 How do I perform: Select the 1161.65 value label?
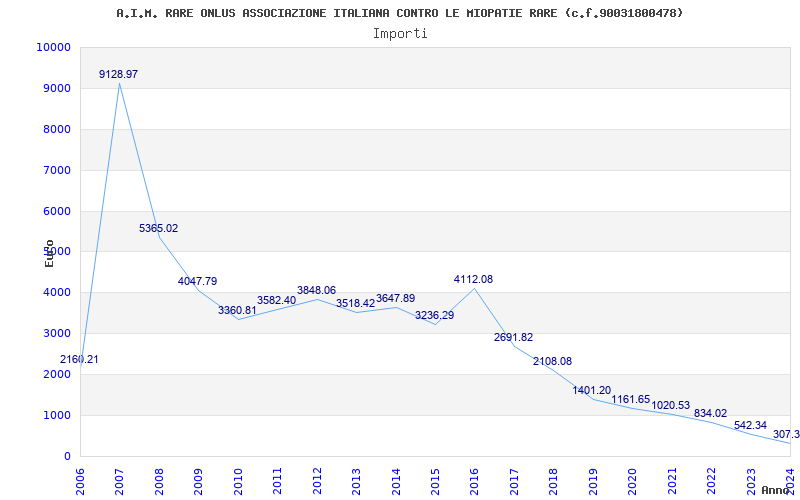tap(631, 399)
